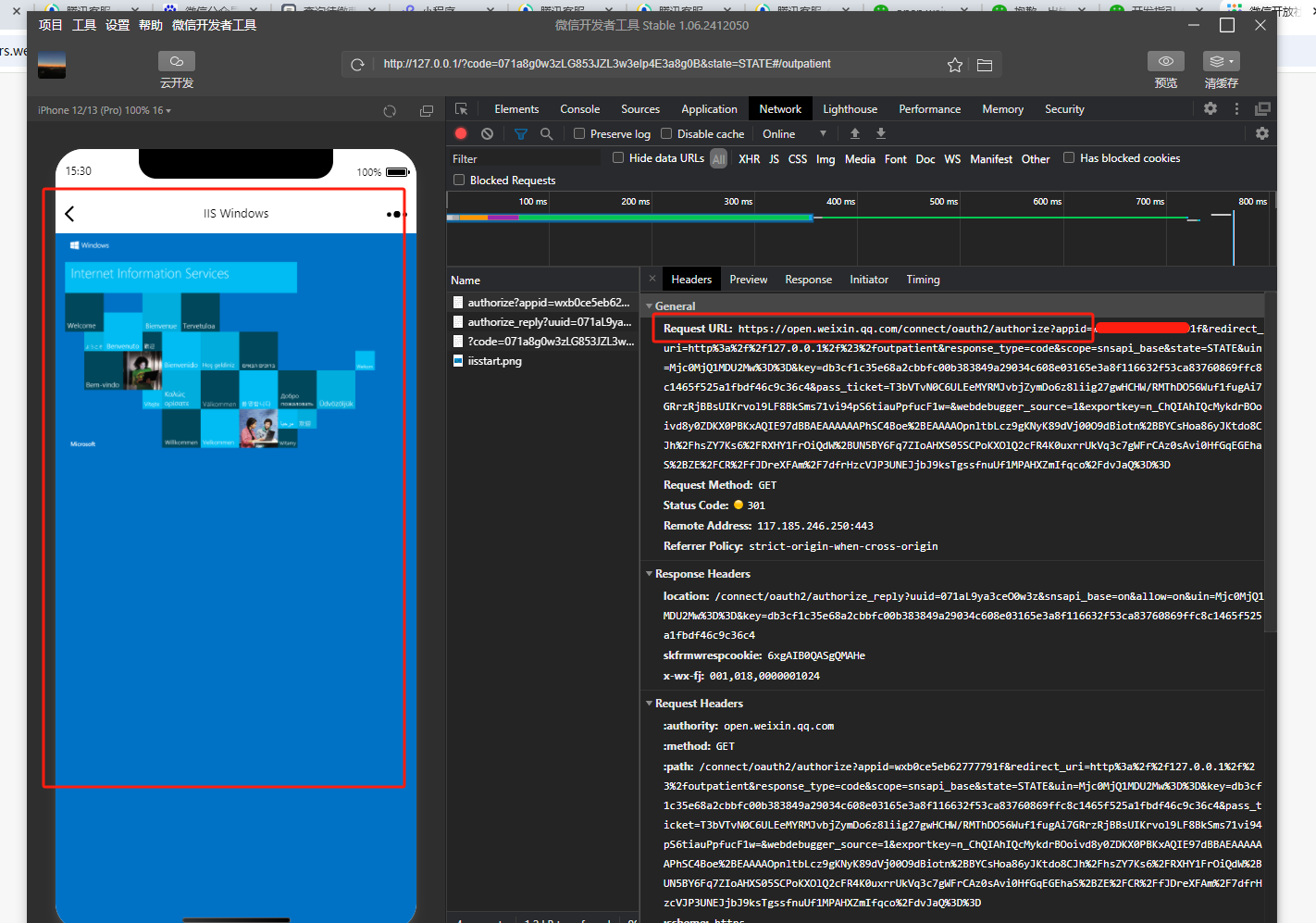The image size is (1316, 923).
Task: Open the Online throttling dropdown
Action: [x=794, y=134]
